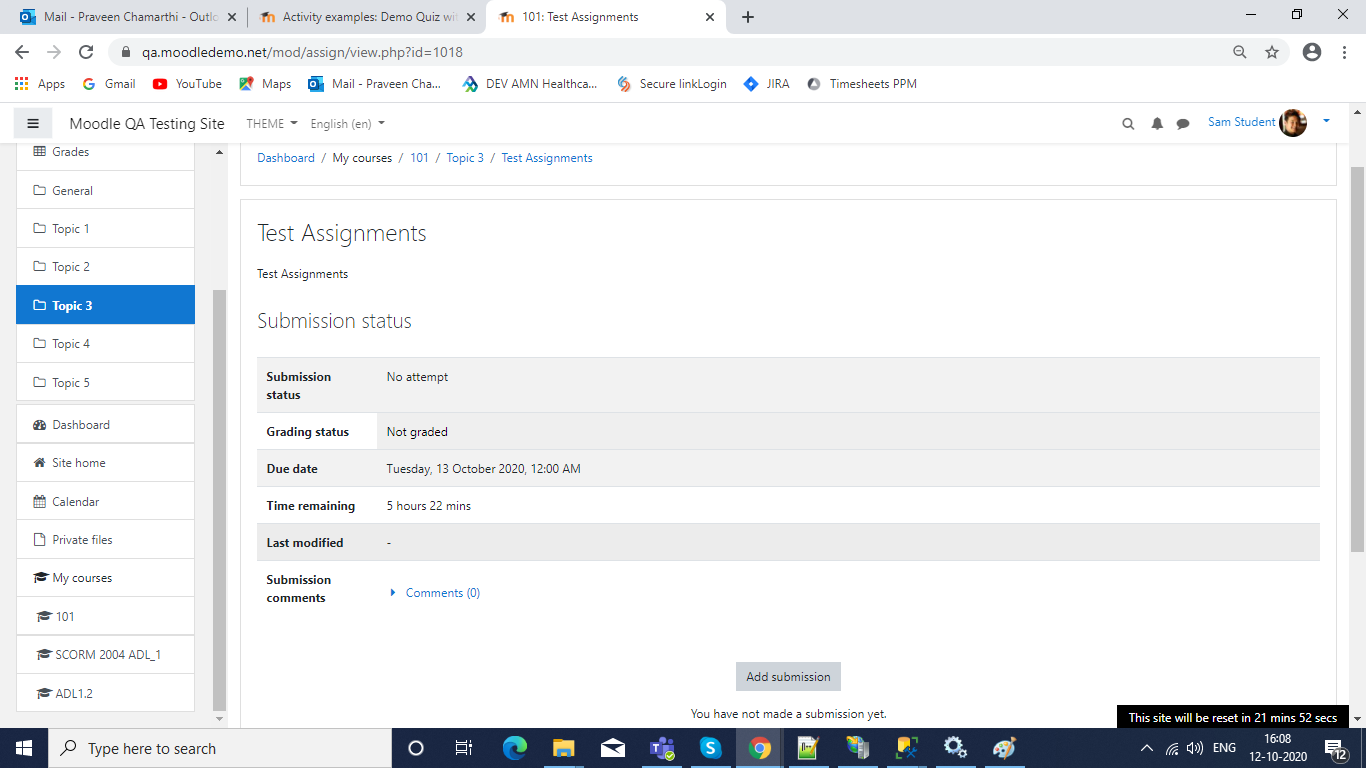The height and width of the screenshot is (768, 1366).
Task: Open File Explorer from the taskbar
Action: (x=564, y=748)
